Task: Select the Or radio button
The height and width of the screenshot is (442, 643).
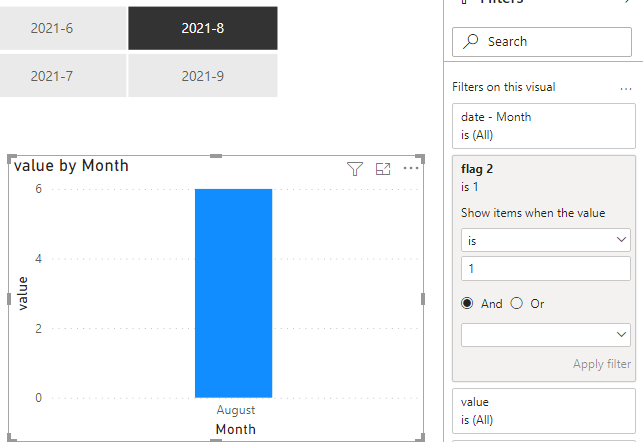Action: pos(517,303)
